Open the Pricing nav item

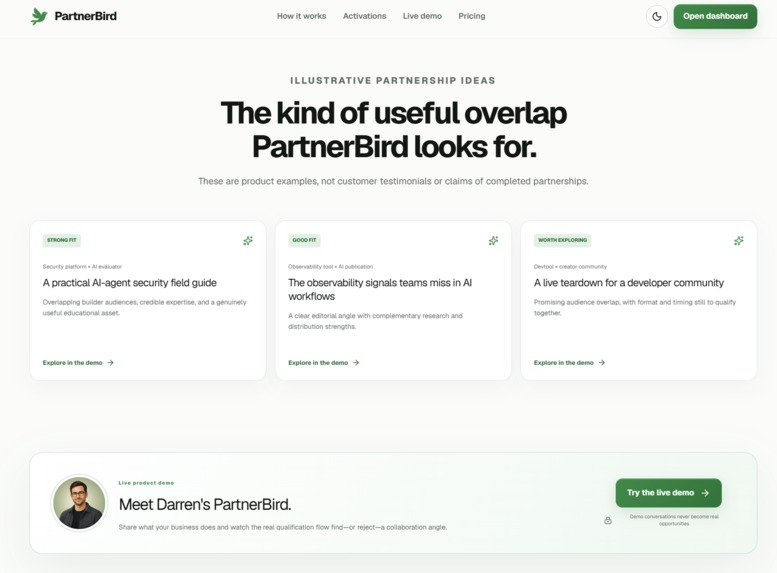pos(472,16)
